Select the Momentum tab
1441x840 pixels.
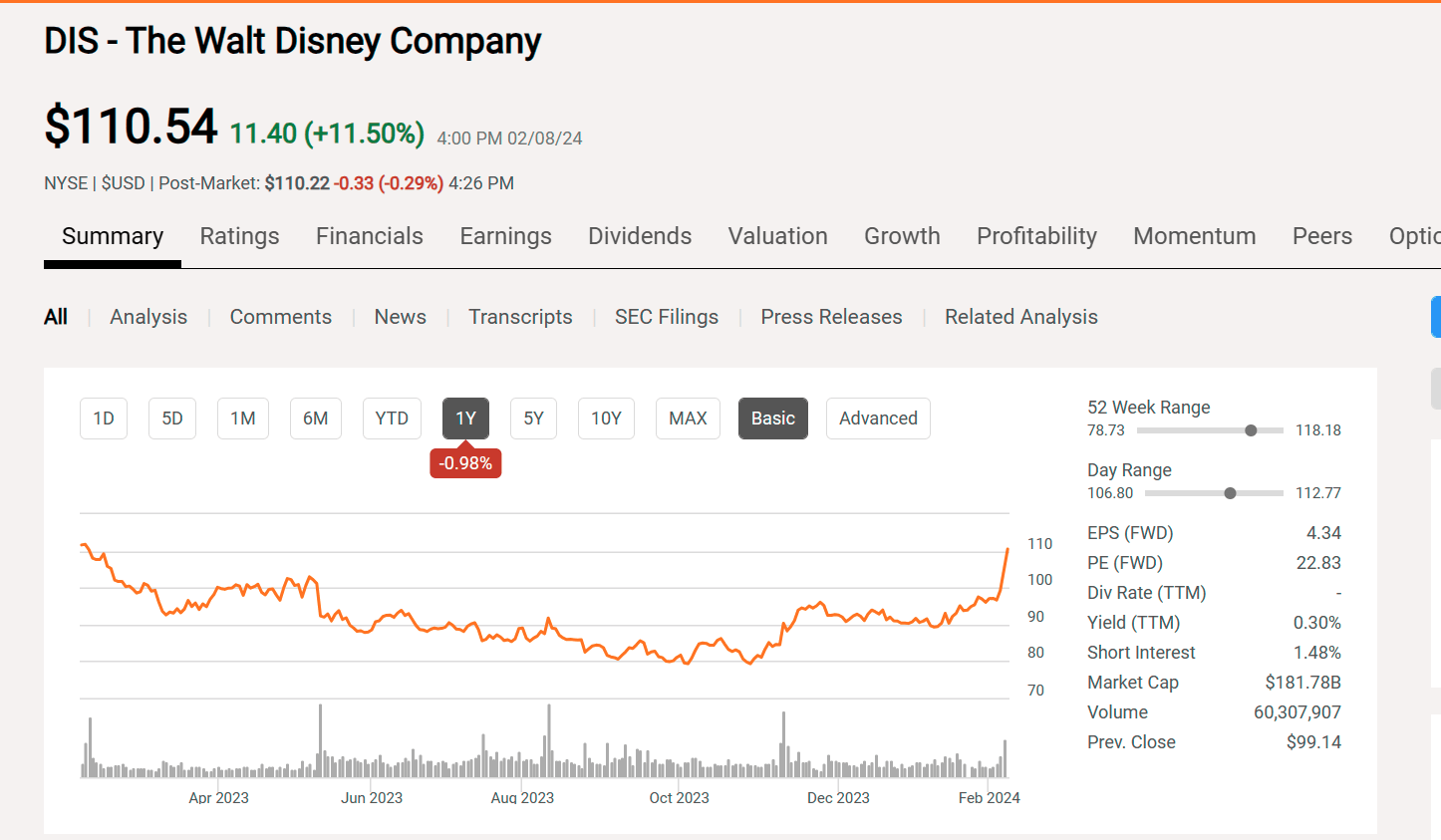tap(1194, 236)
